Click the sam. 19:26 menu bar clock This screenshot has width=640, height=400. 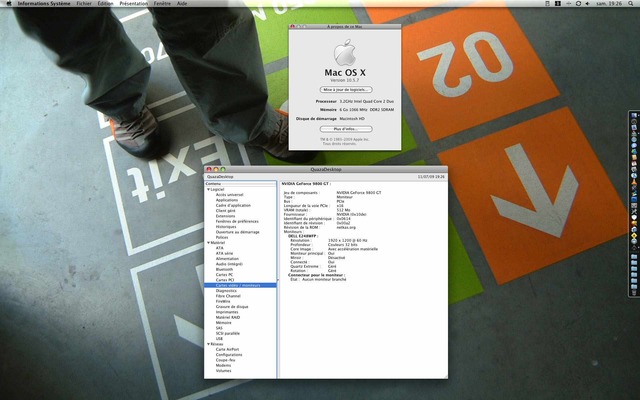609,3
